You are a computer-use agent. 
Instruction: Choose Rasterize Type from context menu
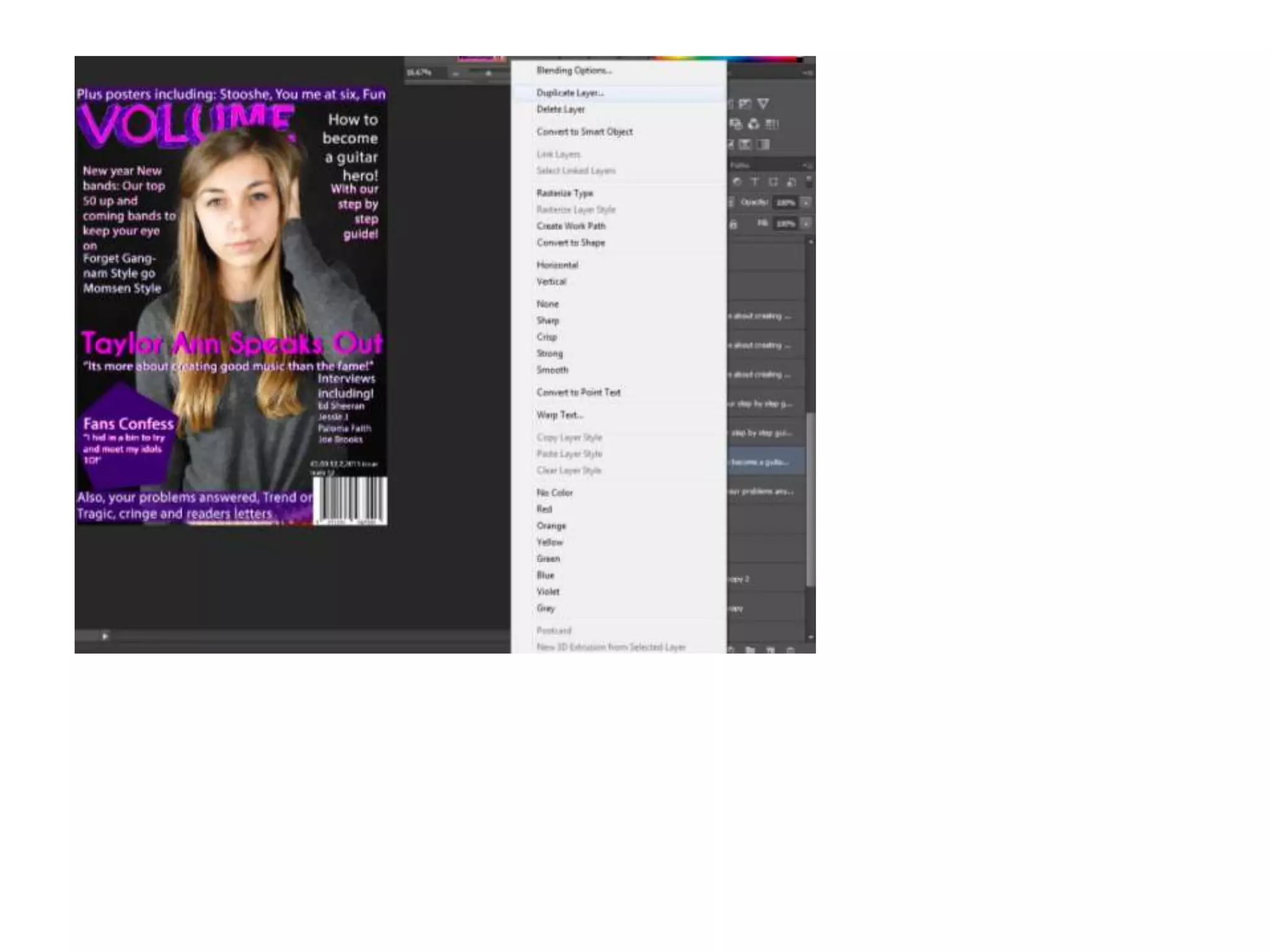pos(564,193)
